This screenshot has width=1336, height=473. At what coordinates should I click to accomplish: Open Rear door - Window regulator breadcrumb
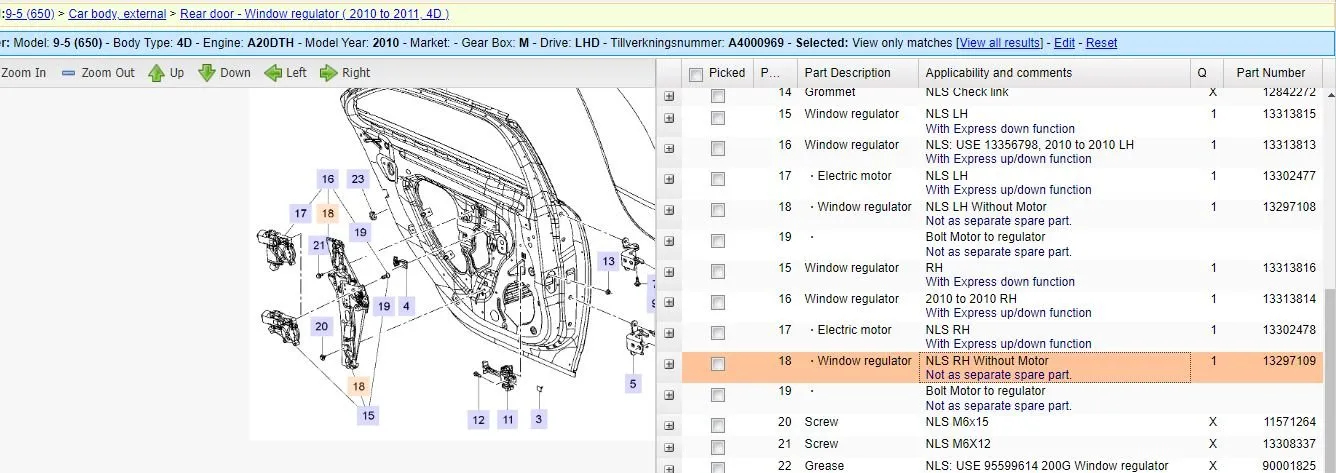(x=314, y=14)
